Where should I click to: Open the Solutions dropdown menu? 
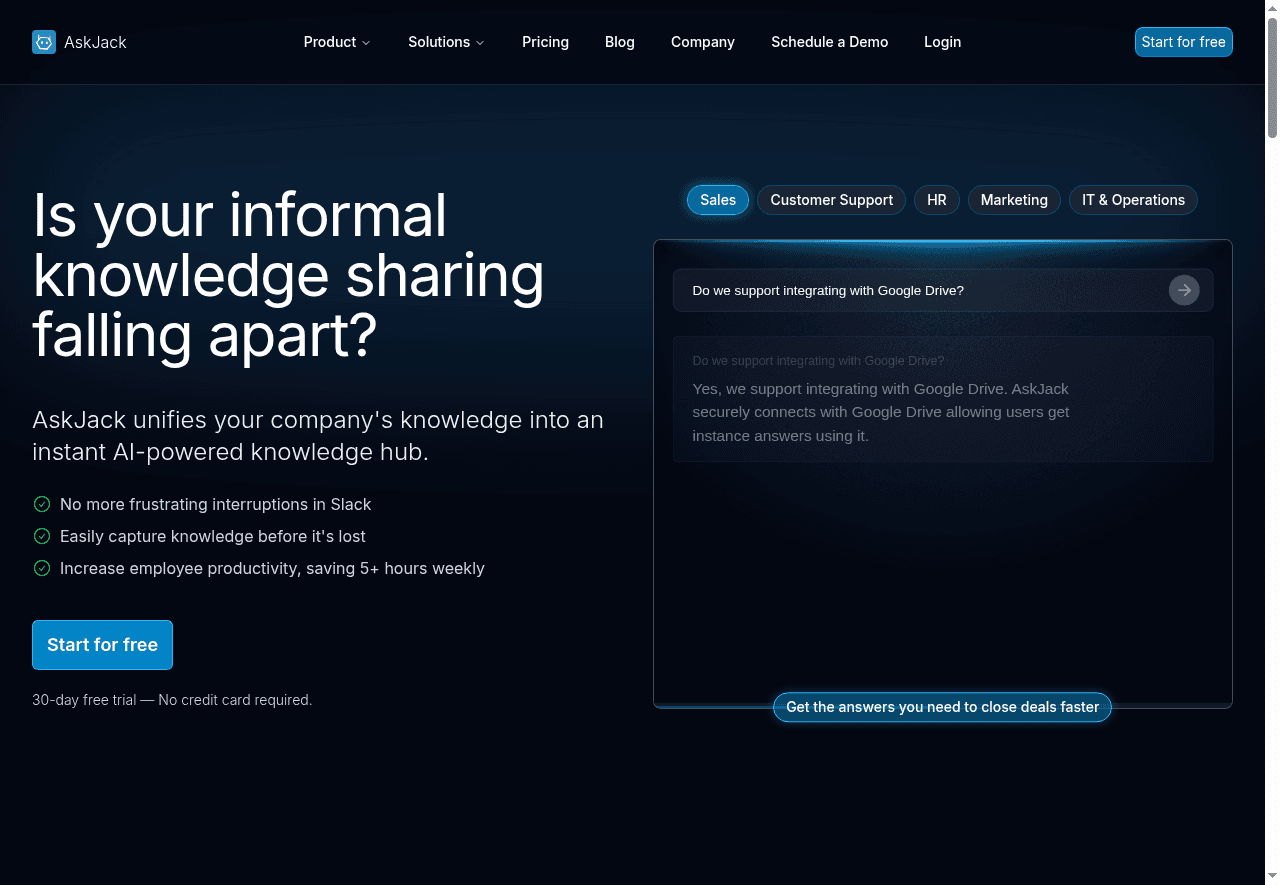point(446,42)
